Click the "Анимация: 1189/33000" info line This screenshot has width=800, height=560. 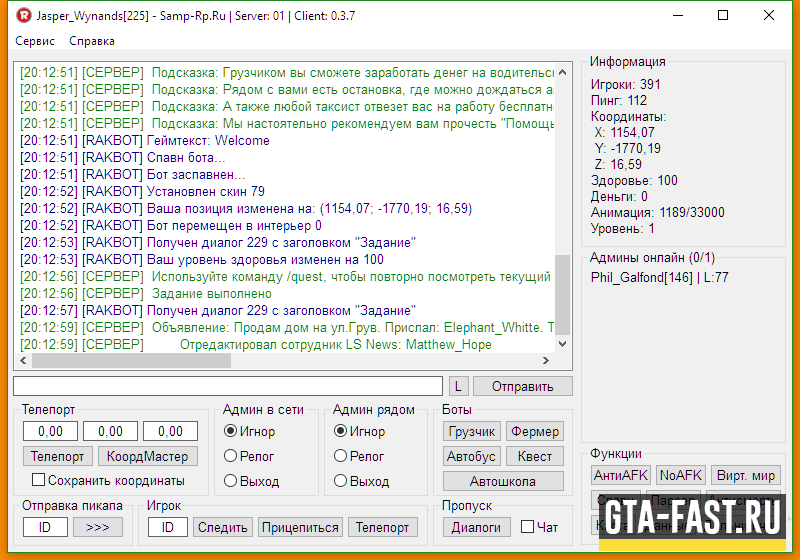pos(658,212)
